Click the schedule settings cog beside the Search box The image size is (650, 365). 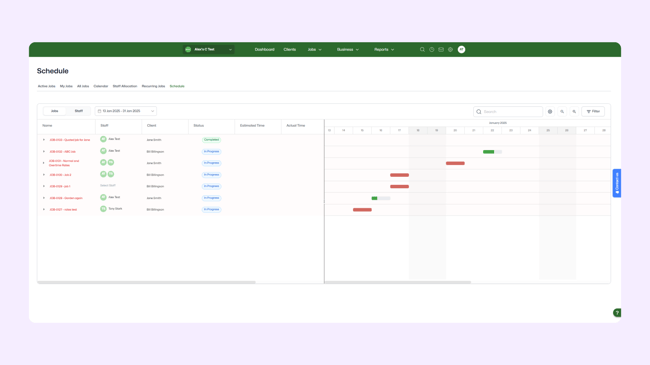[x=550, y=112]
